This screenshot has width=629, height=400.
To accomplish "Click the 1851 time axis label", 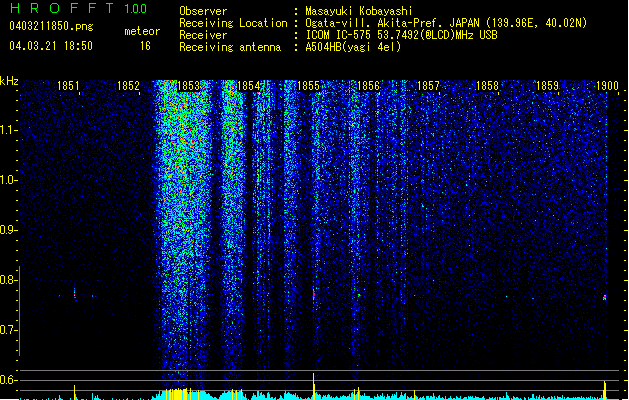I will 68,86.
